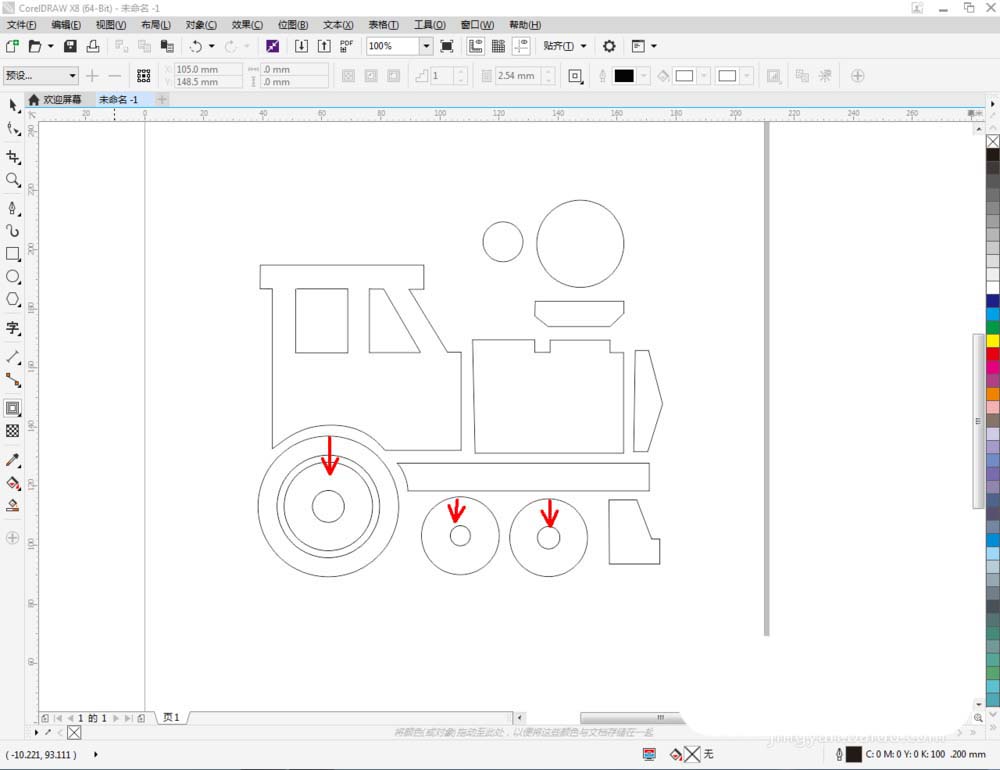The width and height of the screenshot is (1000, 770).
Task: Open the zoom level dropdown arrow
Action: click(x=426, y=46)
